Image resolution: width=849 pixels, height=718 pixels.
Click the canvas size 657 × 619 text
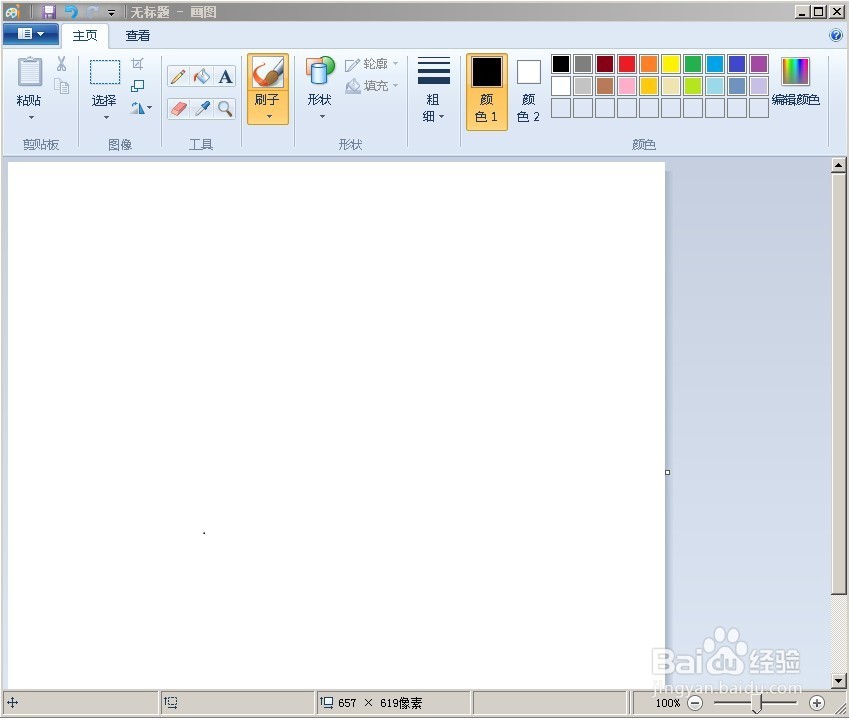click(x=380, y=703)
